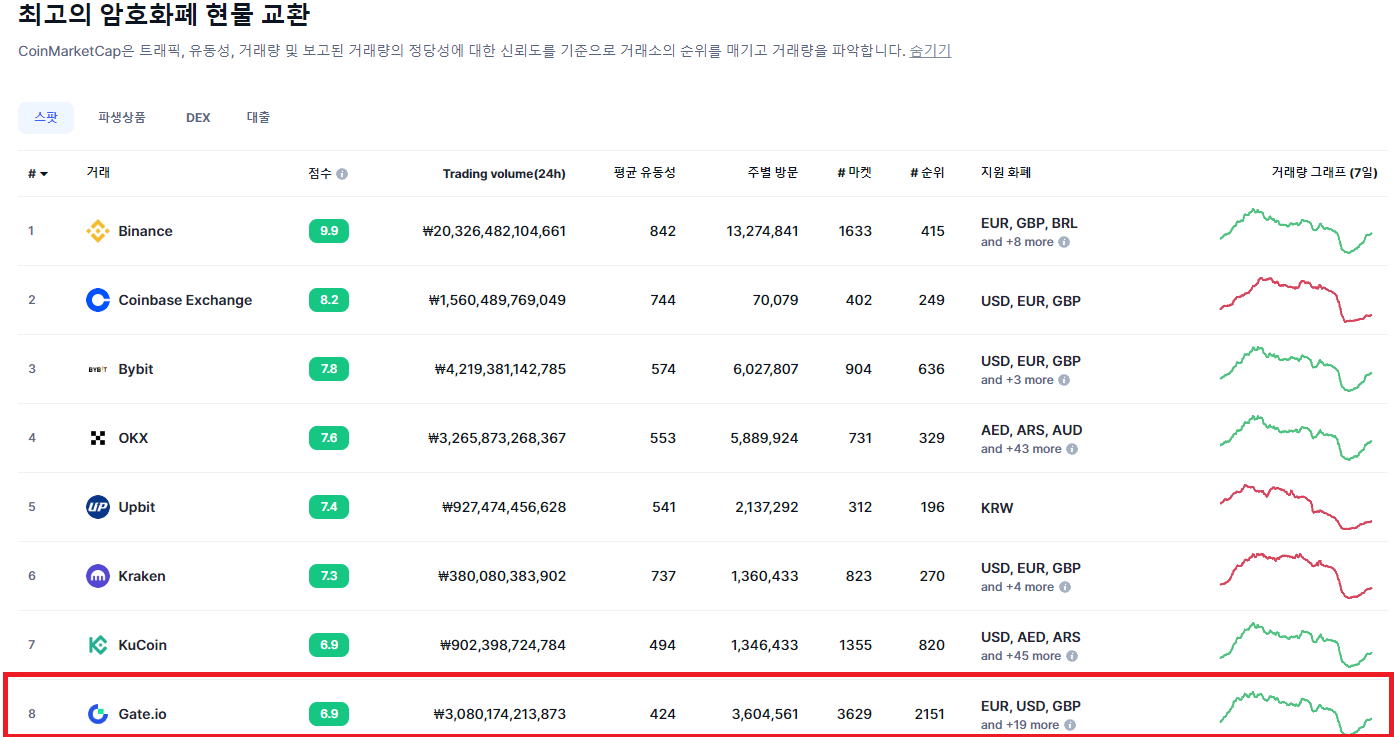Viewport: 1394px width, 737px height.
Task: Click the Coinbase Exchange logo icon
Action: tap(98, 300)
